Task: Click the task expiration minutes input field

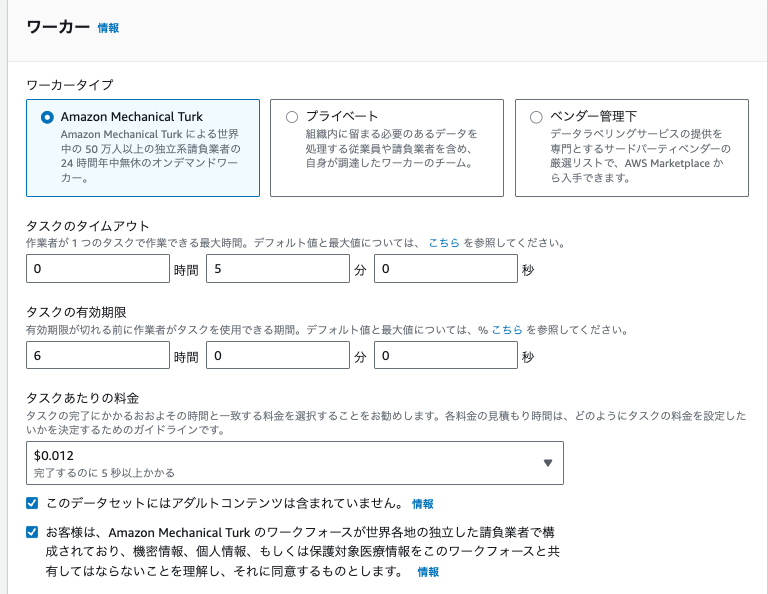Action: click(x=278, y=355)
